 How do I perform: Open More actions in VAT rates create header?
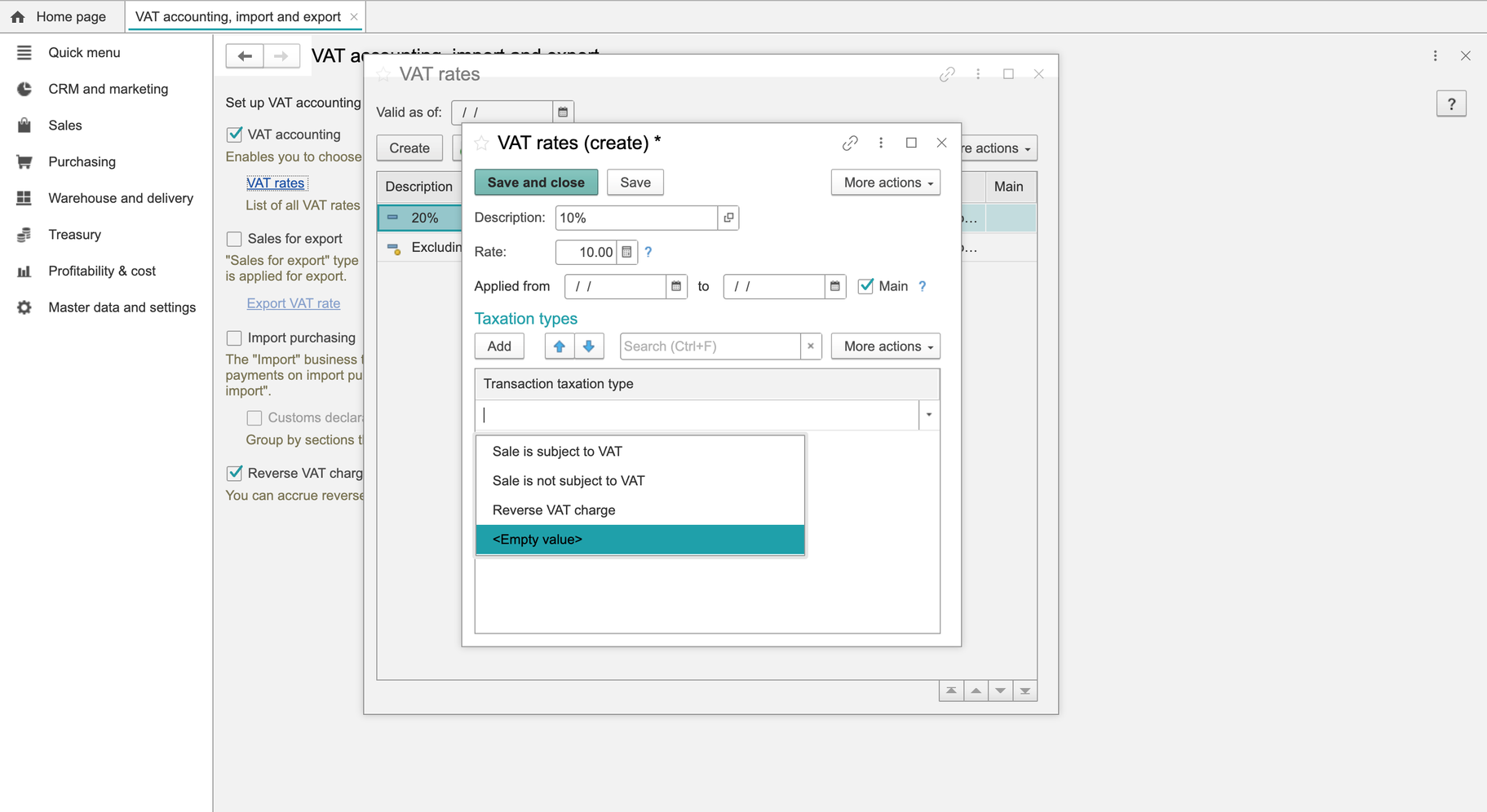(x=886, y=183)
